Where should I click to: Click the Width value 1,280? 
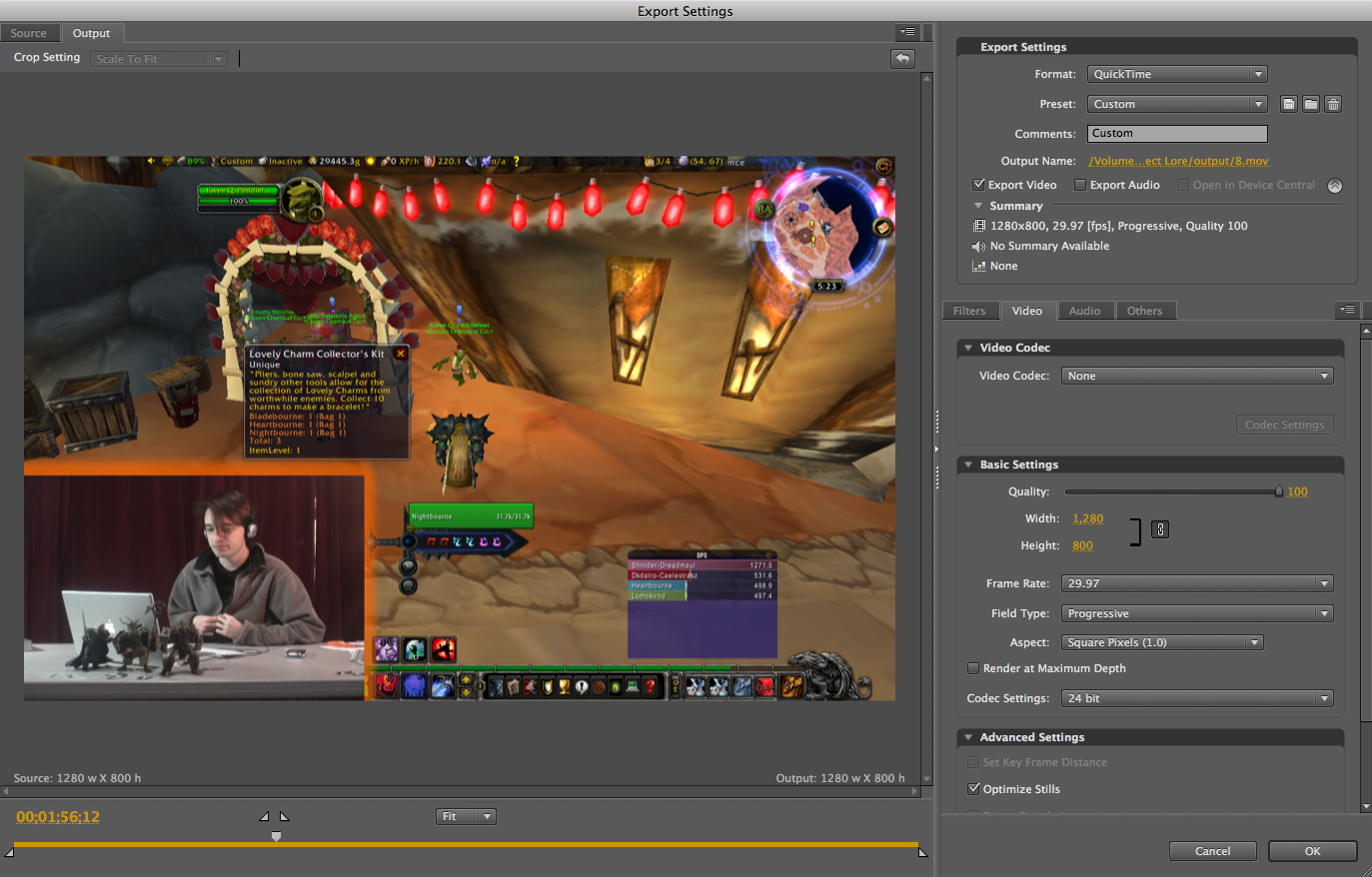(x=1088, y=518)
